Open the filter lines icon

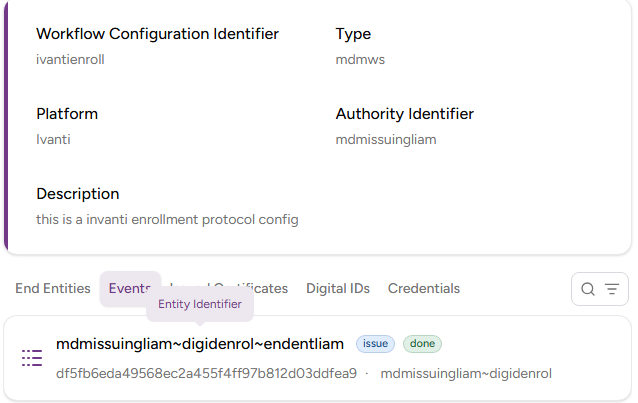coord(612,289)
